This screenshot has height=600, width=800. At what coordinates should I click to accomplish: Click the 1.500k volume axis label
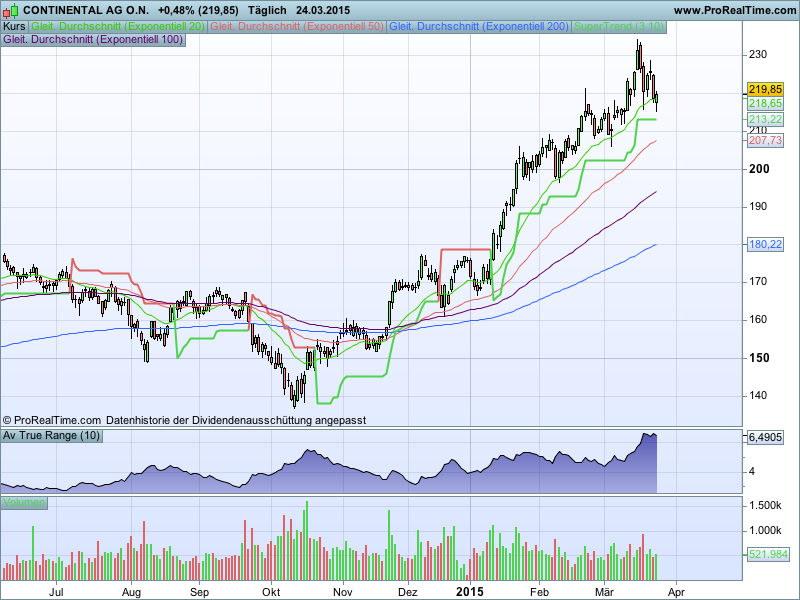[765, 506]
